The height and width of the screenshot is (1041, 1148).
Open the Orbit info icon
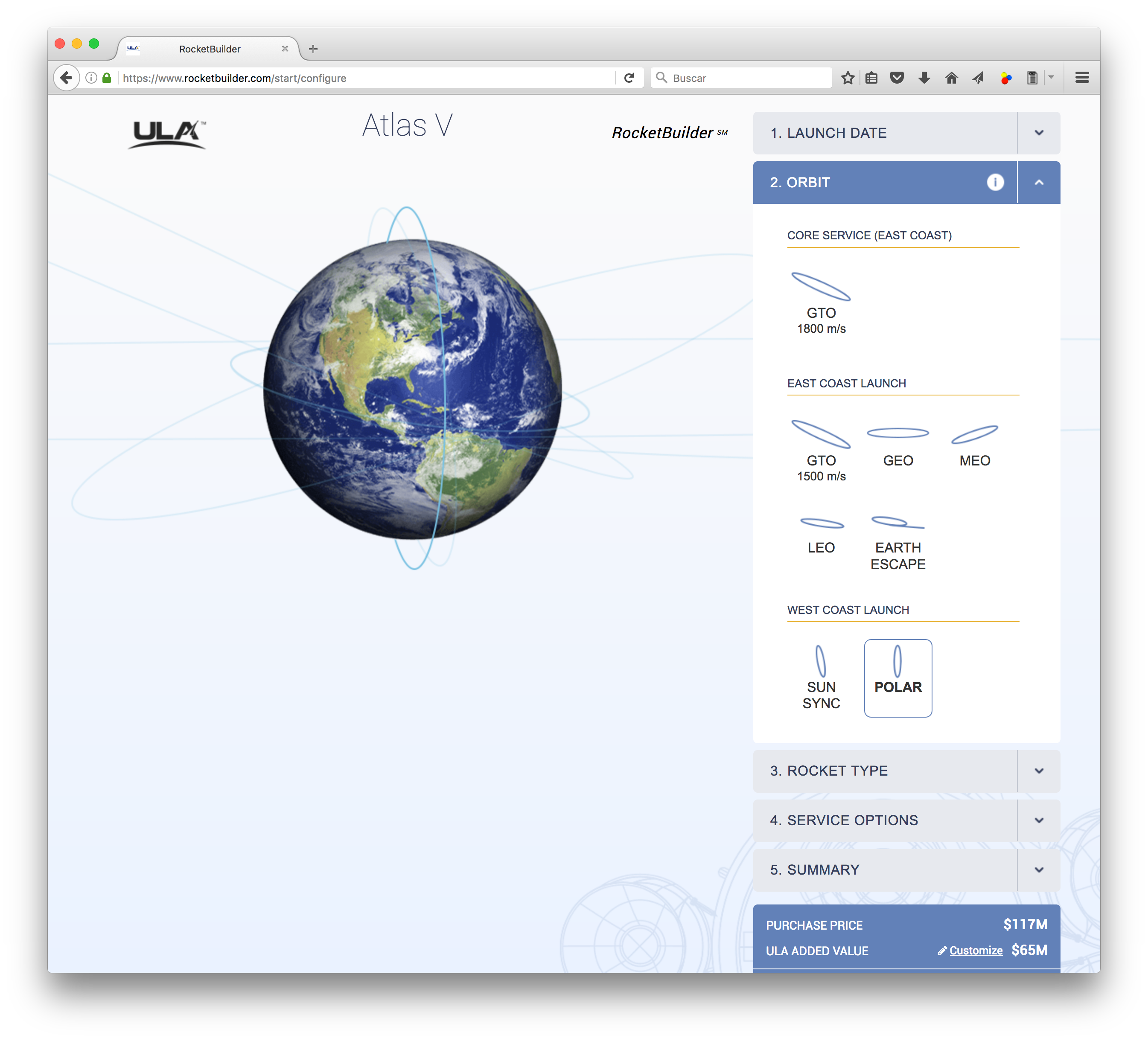point(995,182)
